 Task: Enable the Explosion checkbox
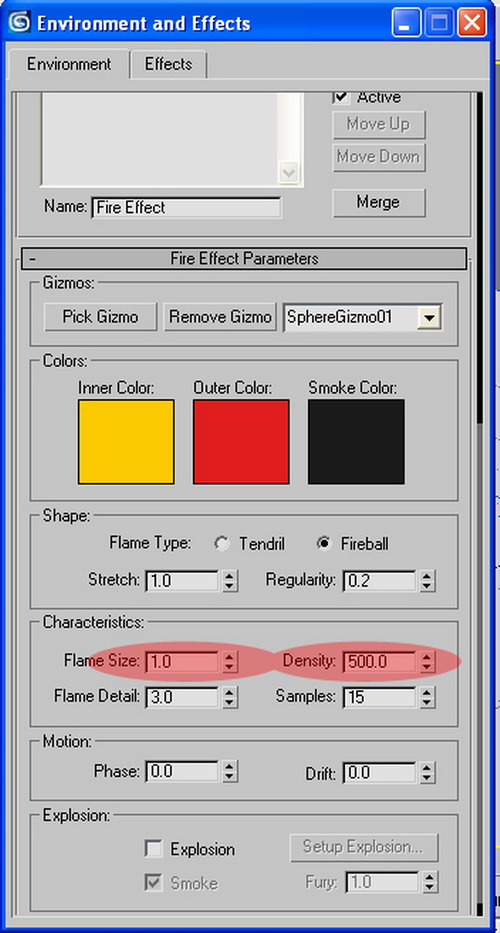point(154,849)
